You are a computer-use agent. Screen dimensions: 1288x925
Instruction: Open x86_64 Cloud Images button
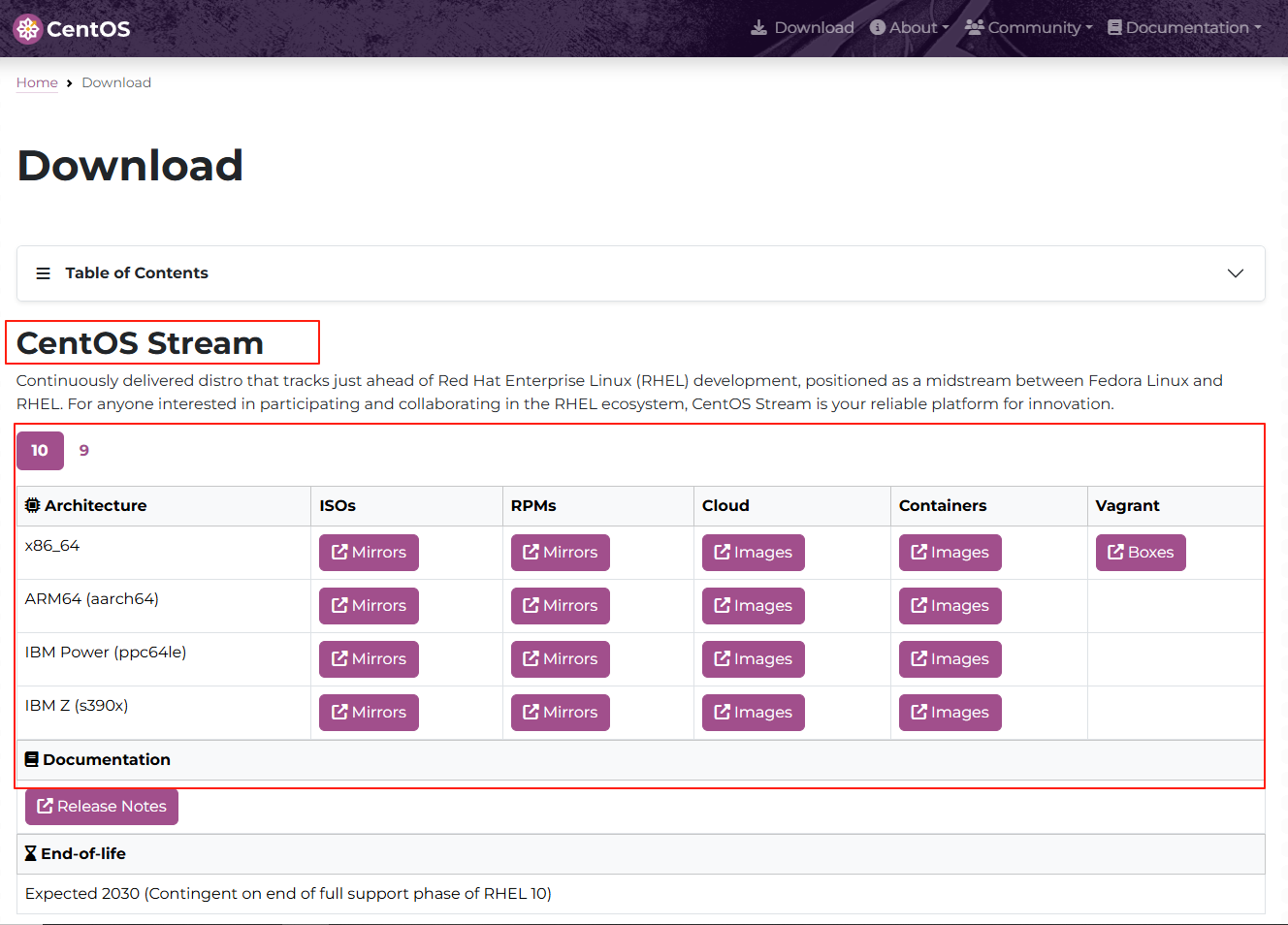coord(754,553)
